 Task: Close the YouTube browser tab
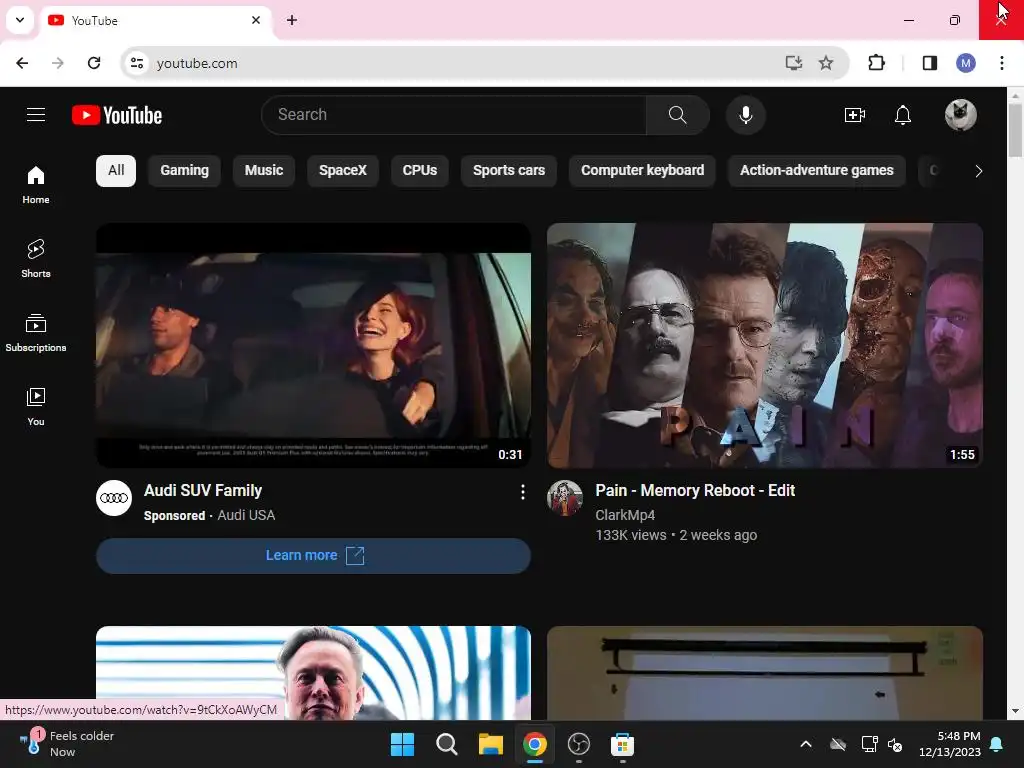point(256,20)
